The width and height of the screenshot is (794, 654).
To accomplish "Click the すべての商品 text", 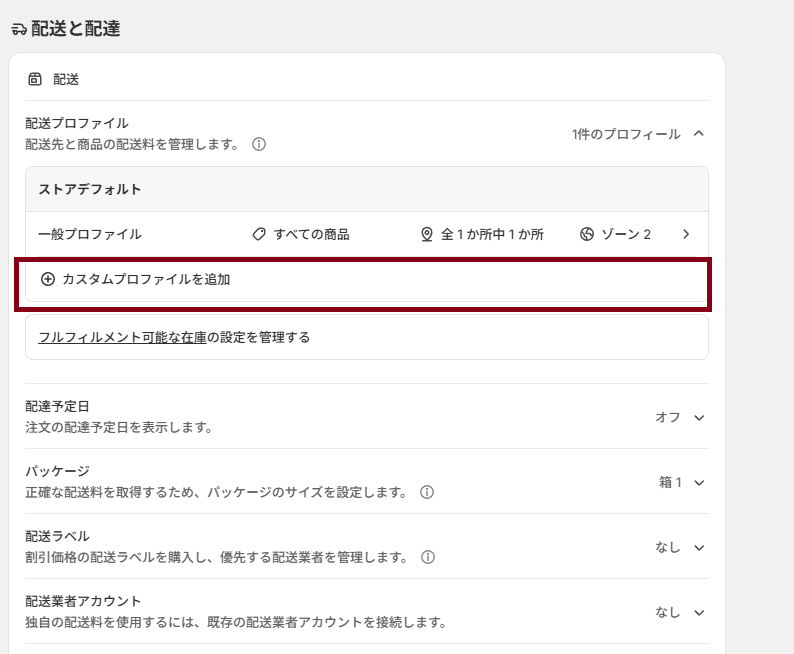I will (x=311, y=234).
